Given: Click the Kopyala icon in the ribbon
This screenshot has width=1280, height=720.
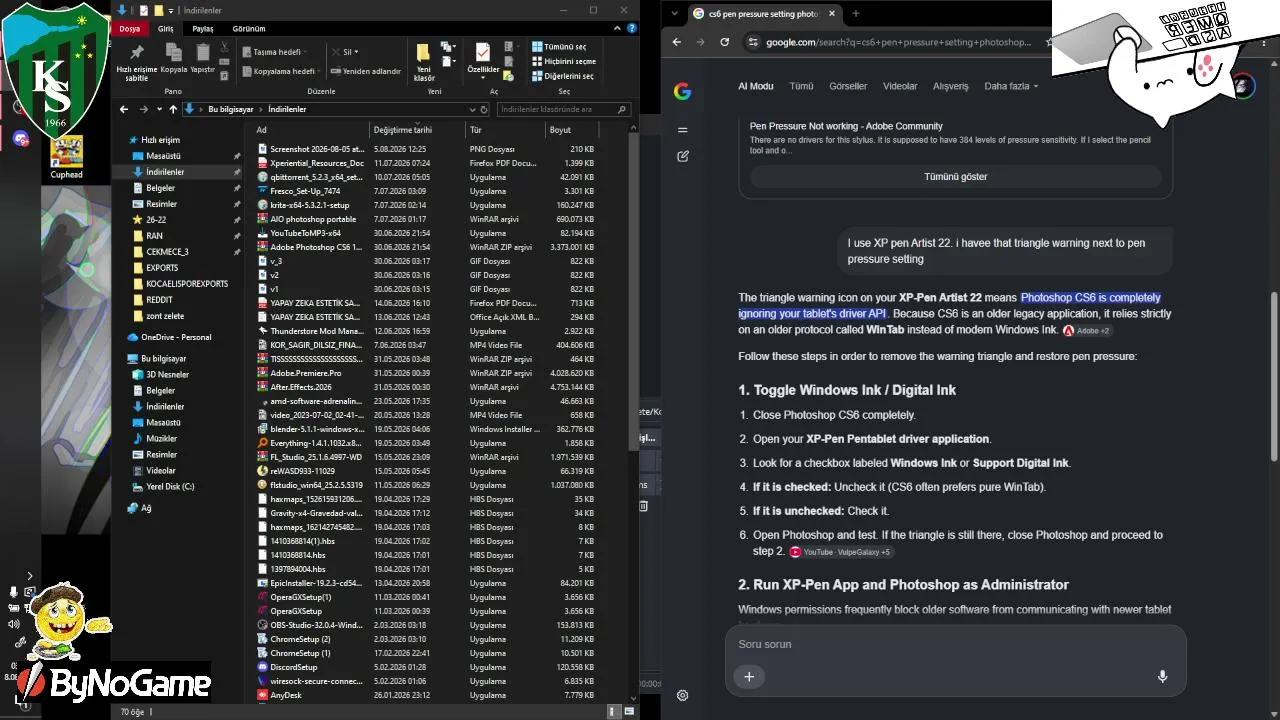Looking at the screenshot, I should click(174, 52).
